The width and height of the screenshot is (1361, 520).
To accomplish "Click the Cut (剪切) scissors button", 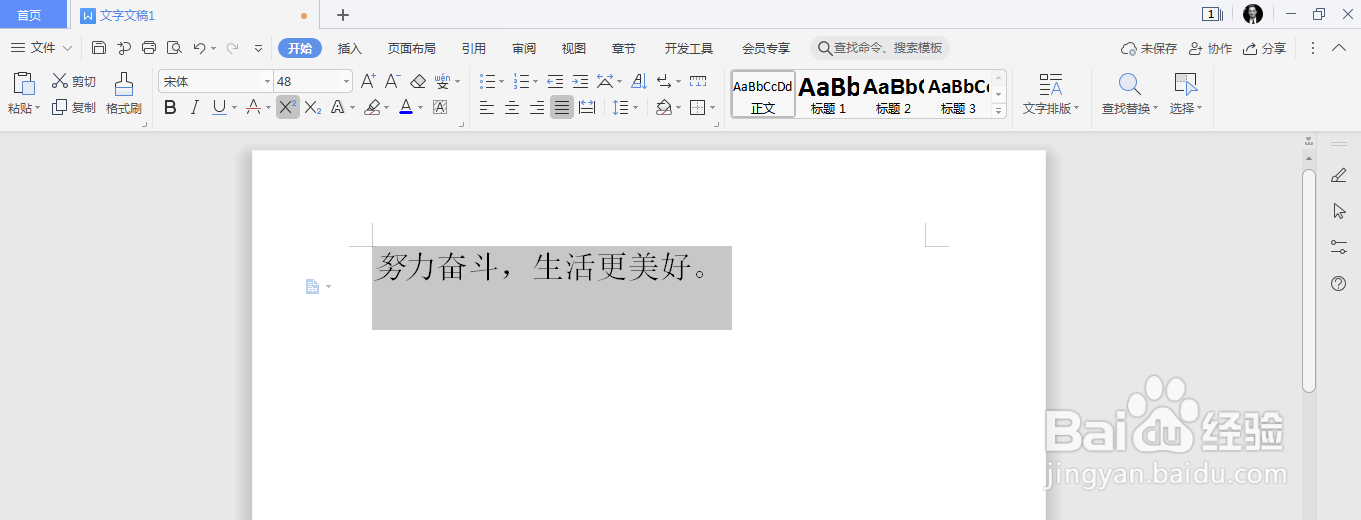I will 75,82.
